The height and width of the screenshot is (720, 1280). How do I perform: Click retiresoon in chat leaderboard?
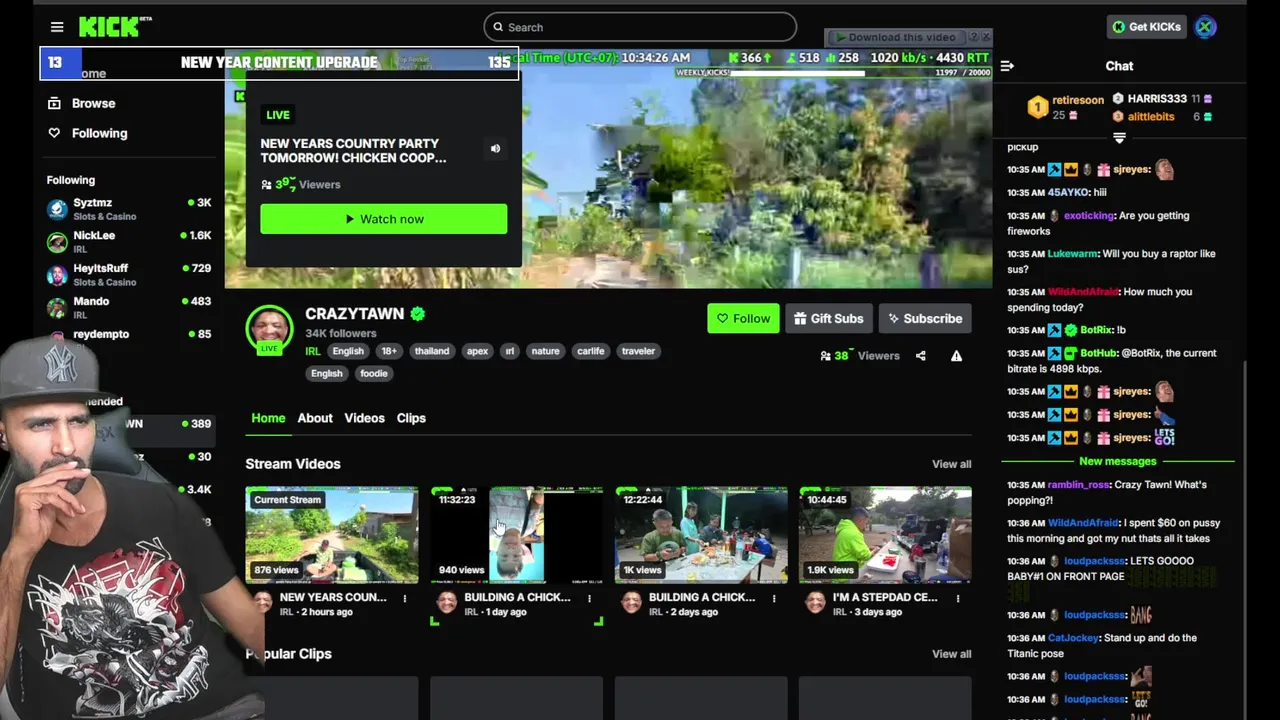pos(1078,100)
